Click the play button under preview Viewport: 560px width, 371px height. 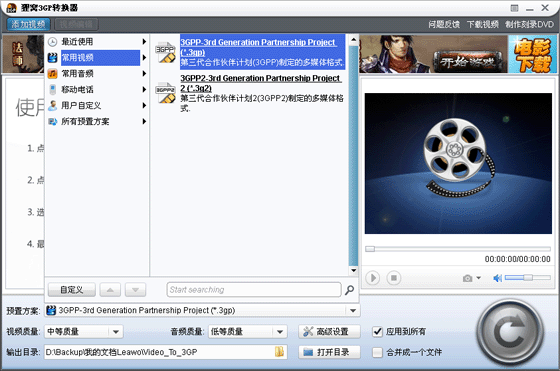pos(372,278)
